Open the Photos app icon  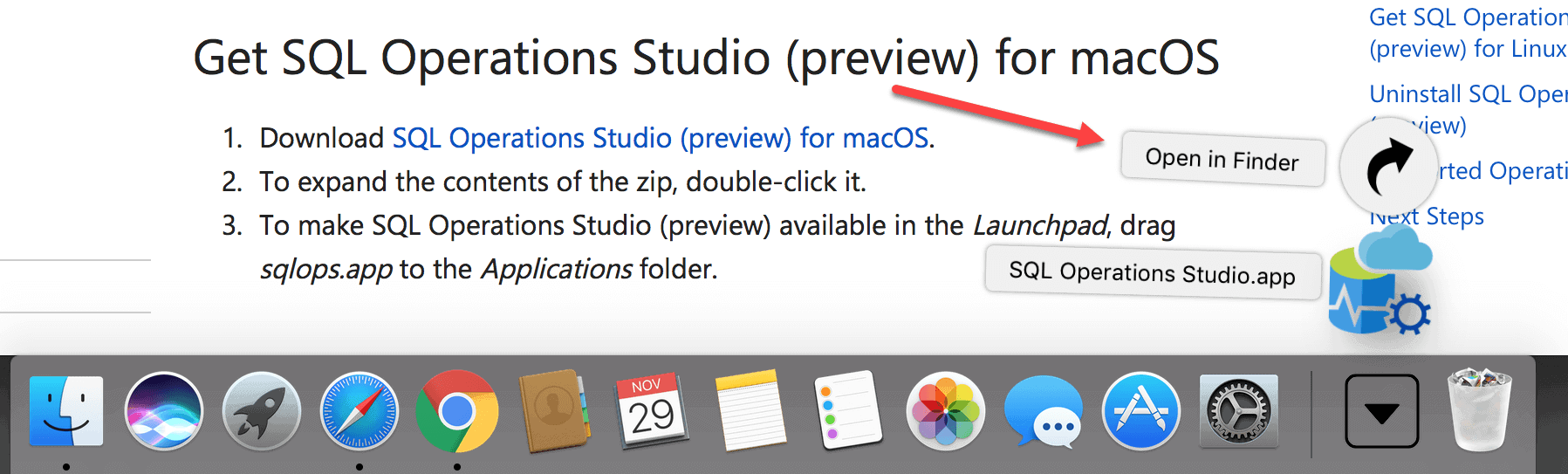pyautogui.click(x=946, y=411)
